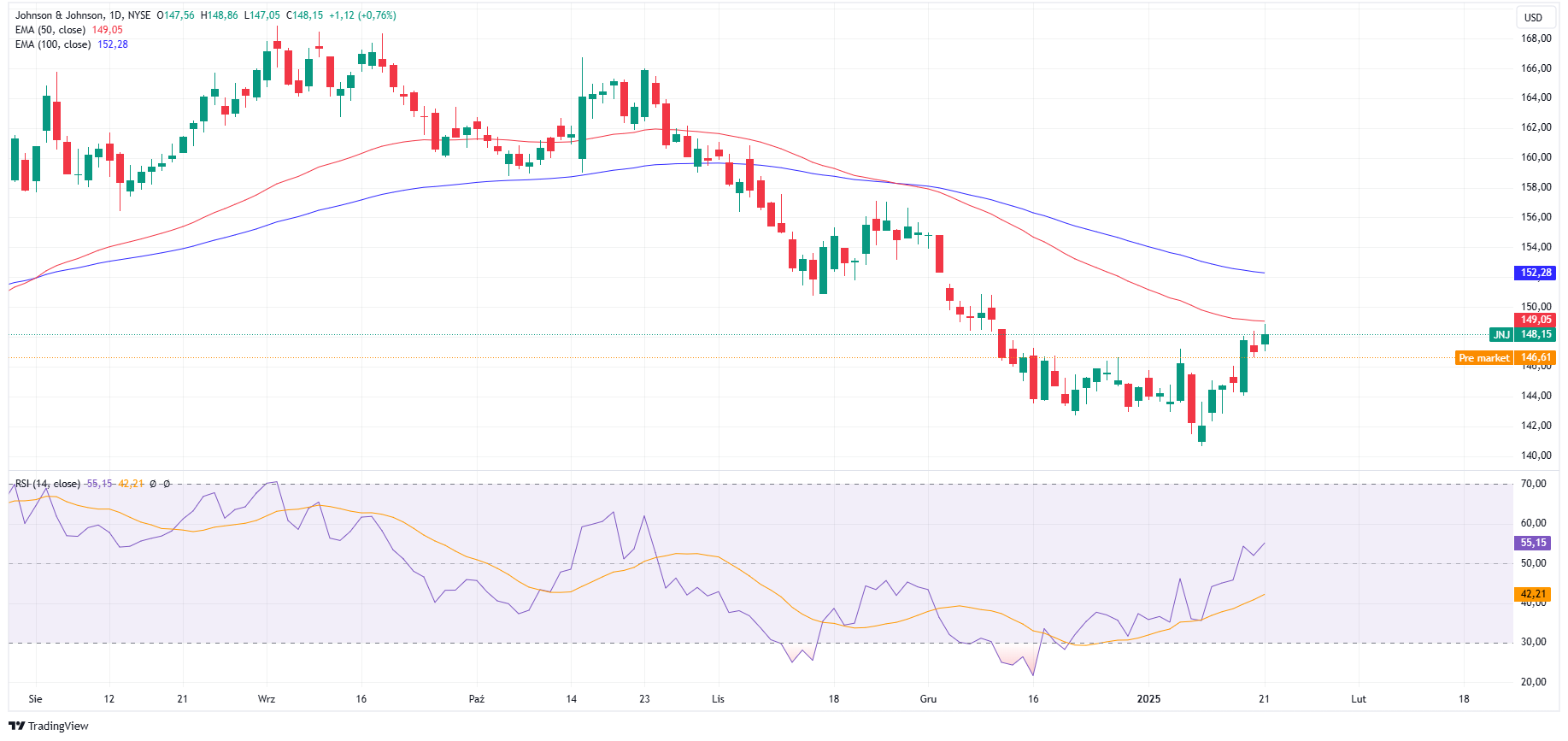Click the Lut month label on time axis
The width and height of the screenshot is (1568, 741).
1359,699
